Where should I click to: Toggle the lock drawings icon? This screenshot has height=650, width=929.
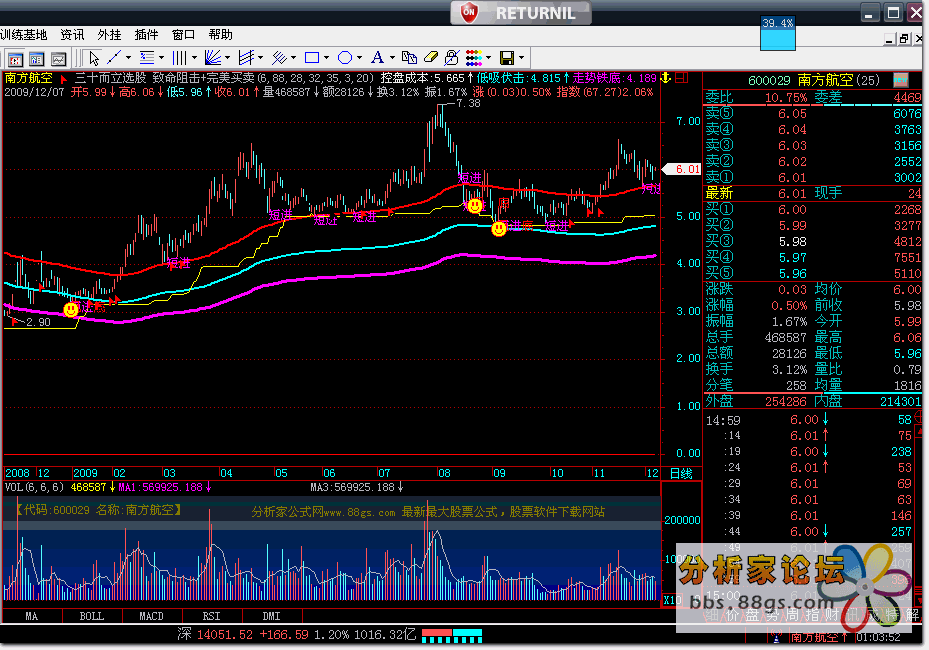(x=451, y=57)
